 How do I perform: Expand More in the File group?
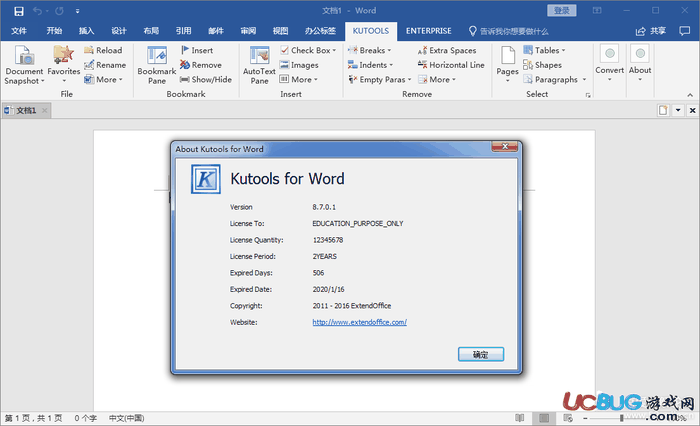pos(103,79)
